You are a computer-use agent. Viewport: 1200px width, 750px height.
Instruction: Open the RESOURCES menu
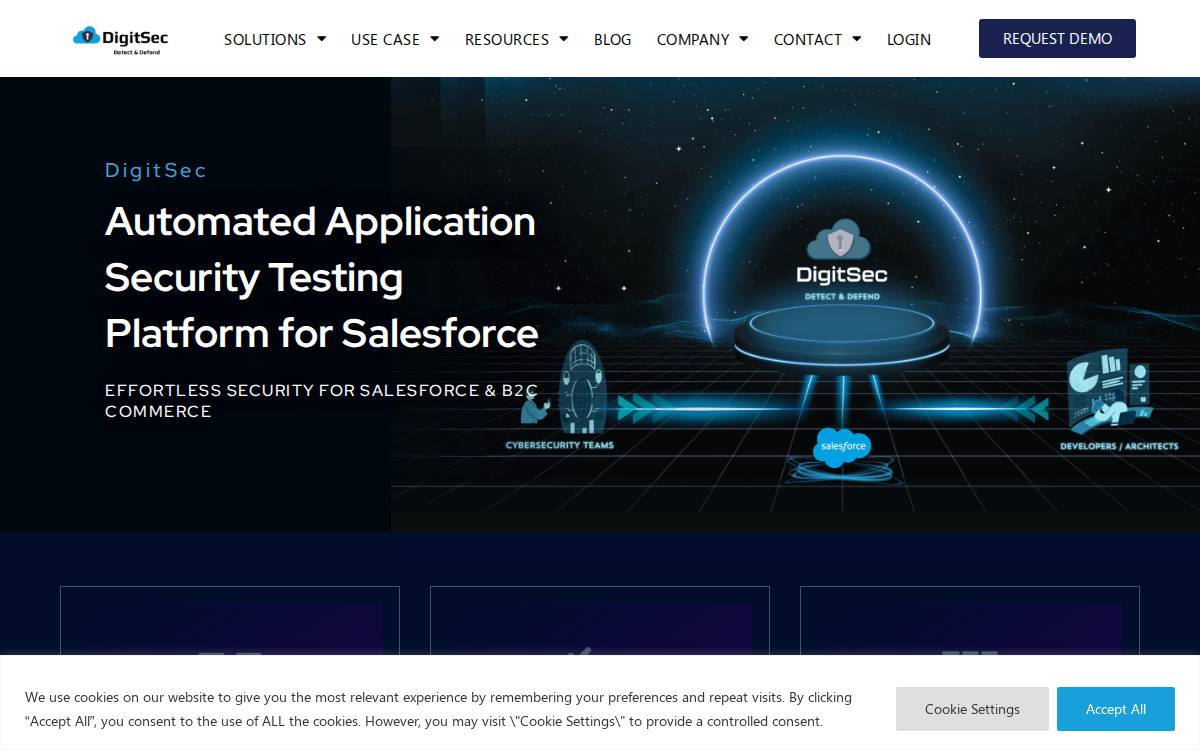(x=507, y=39)
